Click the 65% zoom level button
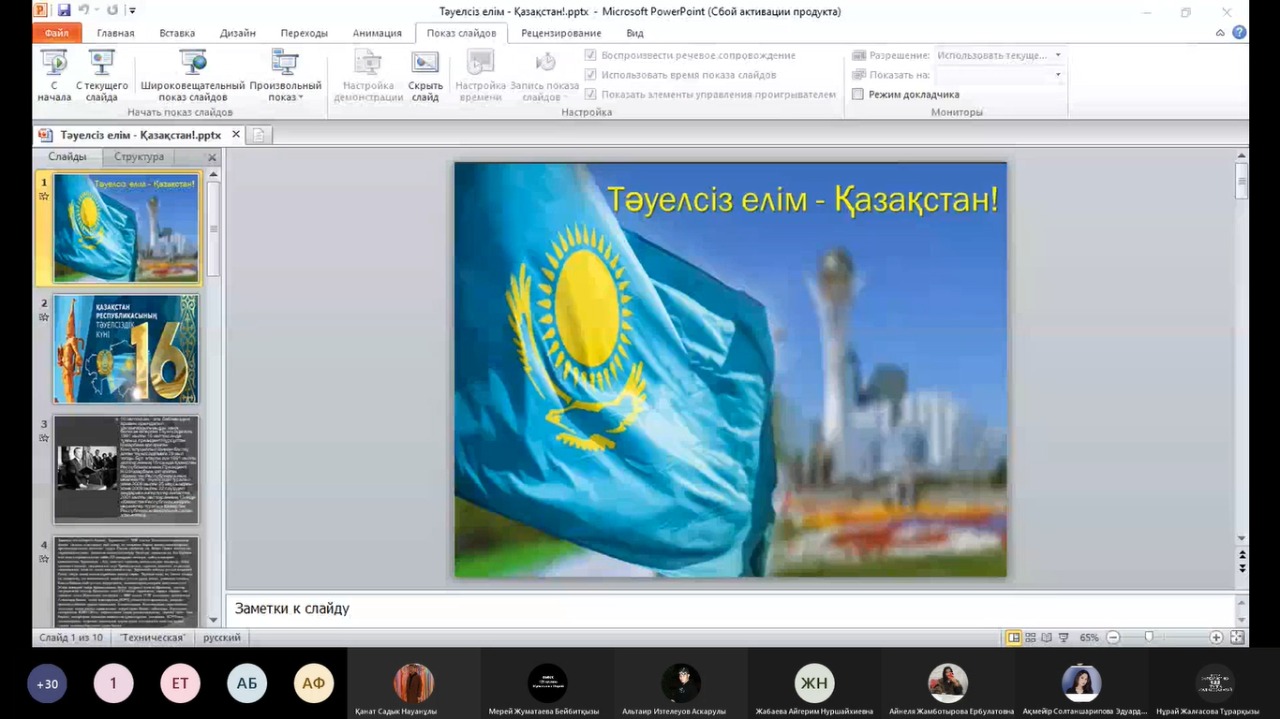Image resolution: width=1280 pixels, height=719 pixels. 1089,637
